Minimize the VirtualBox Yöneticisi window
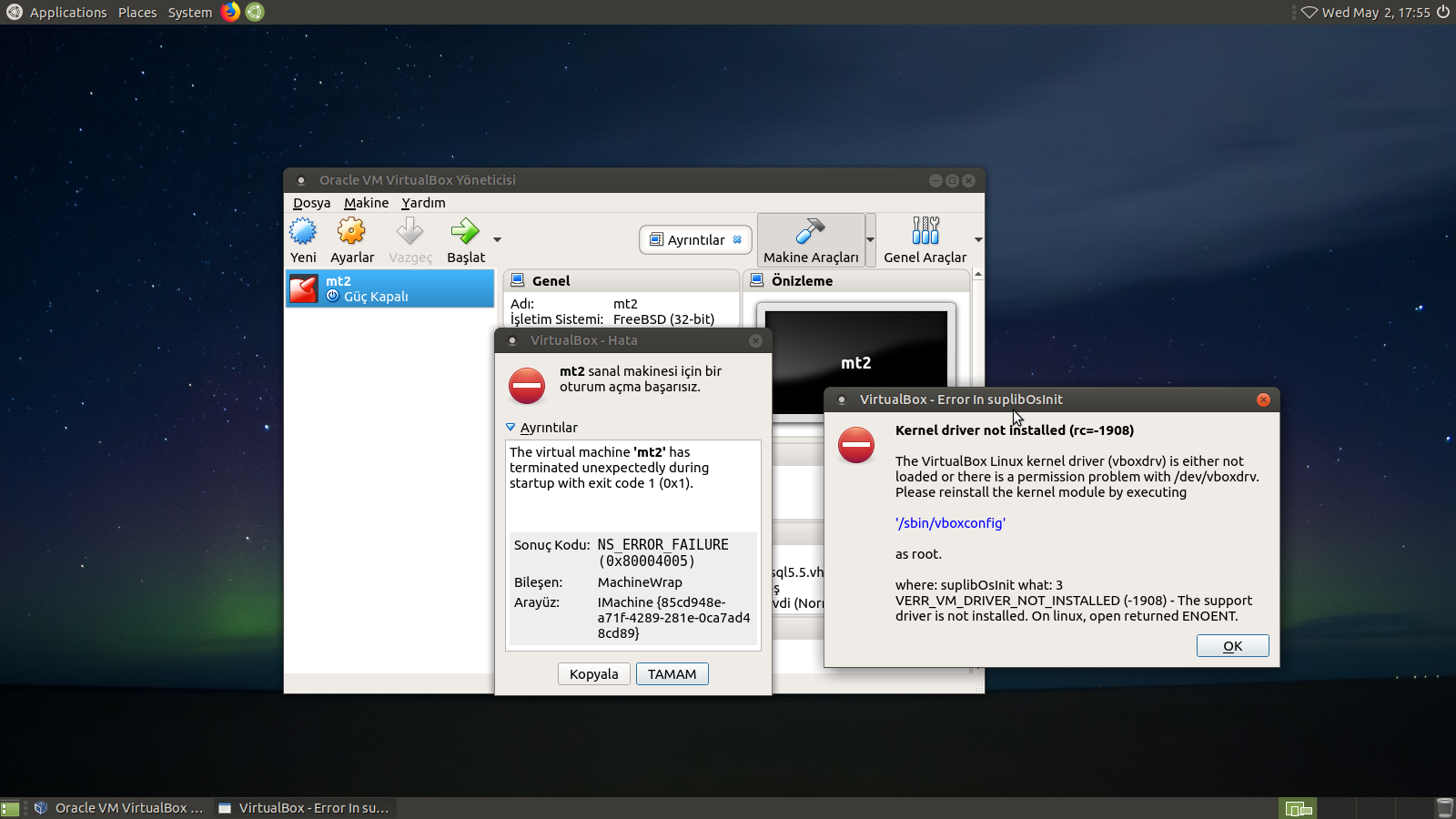 (x=935, y=180)
